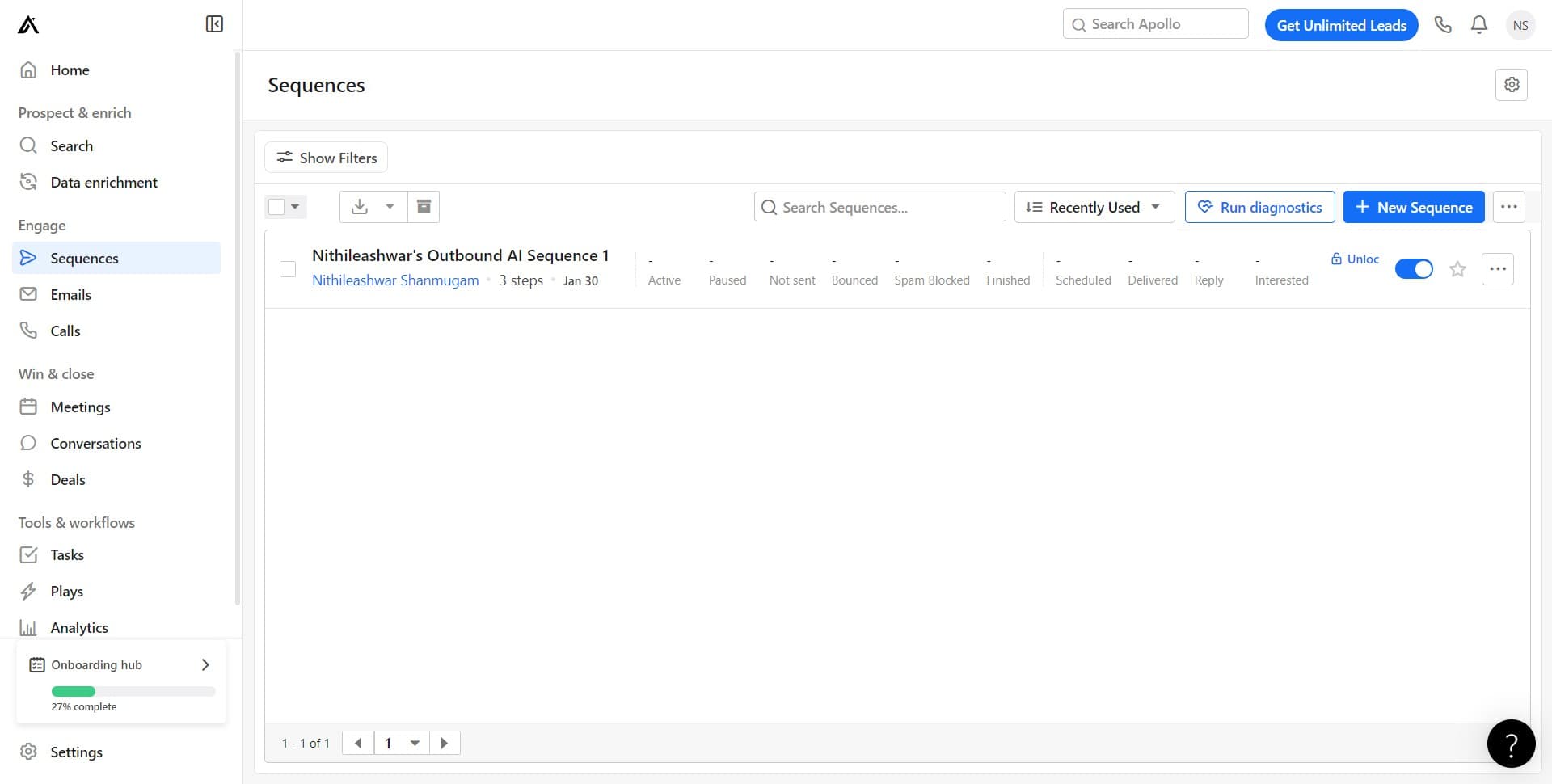Open the phone dialer icon
Screen dimensions: 1552x784
1443,25
